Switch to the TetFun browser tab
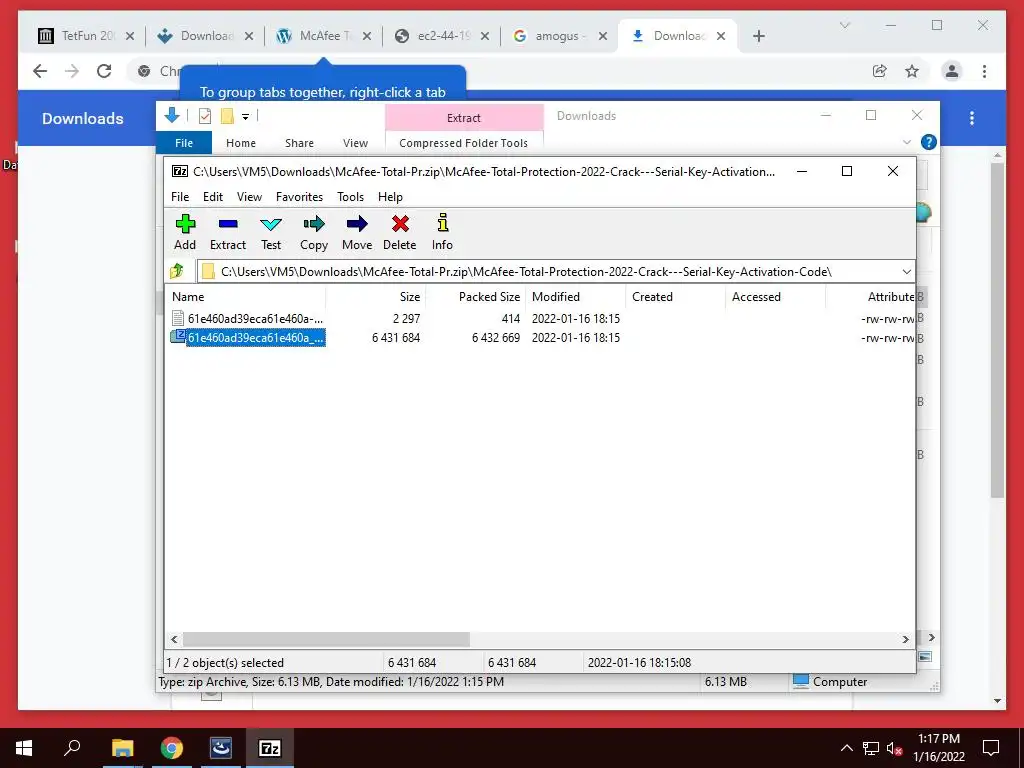 coord(86,36)
